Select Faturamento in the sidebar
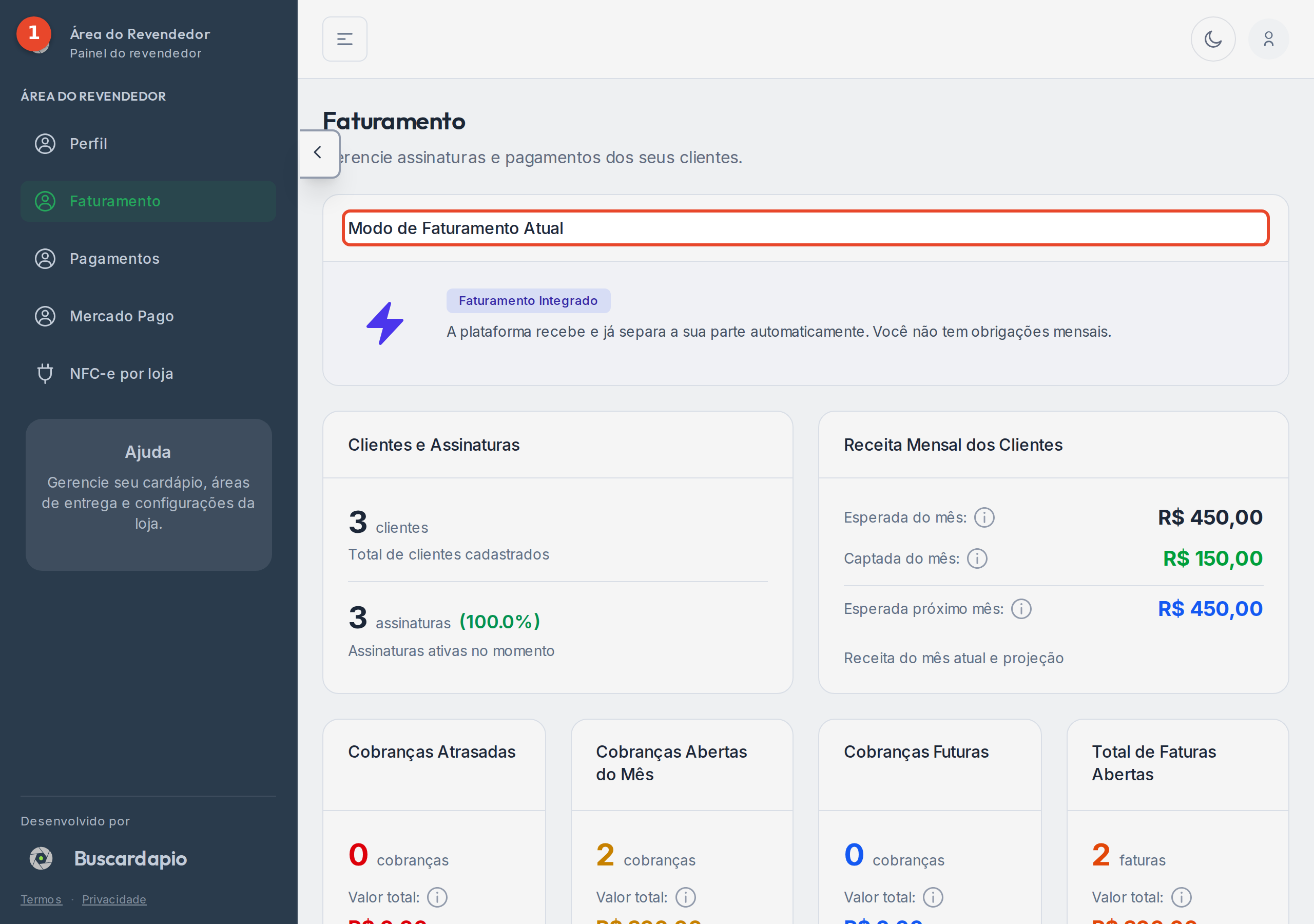The image size is (1314, 924). coord(148,202)
